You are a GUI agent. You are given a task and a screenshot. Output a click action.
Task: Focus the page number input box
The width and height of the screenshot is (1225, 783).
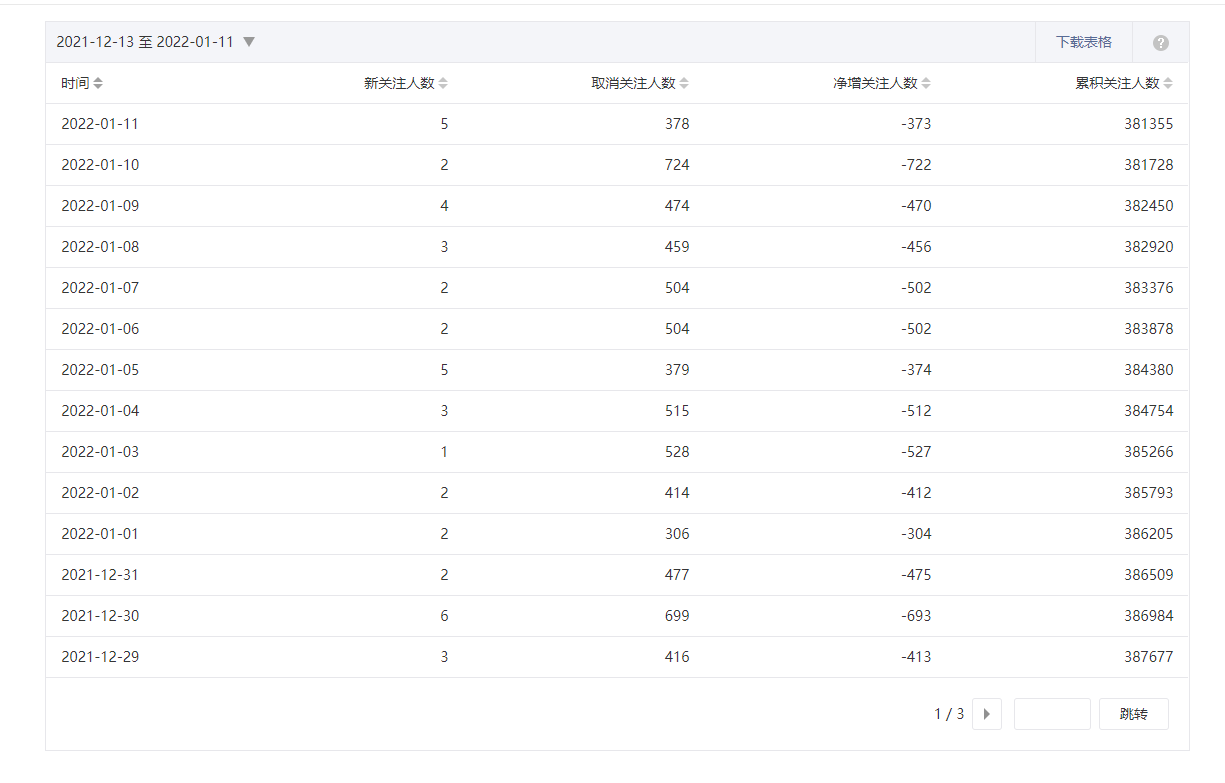tap(1051, 714)
